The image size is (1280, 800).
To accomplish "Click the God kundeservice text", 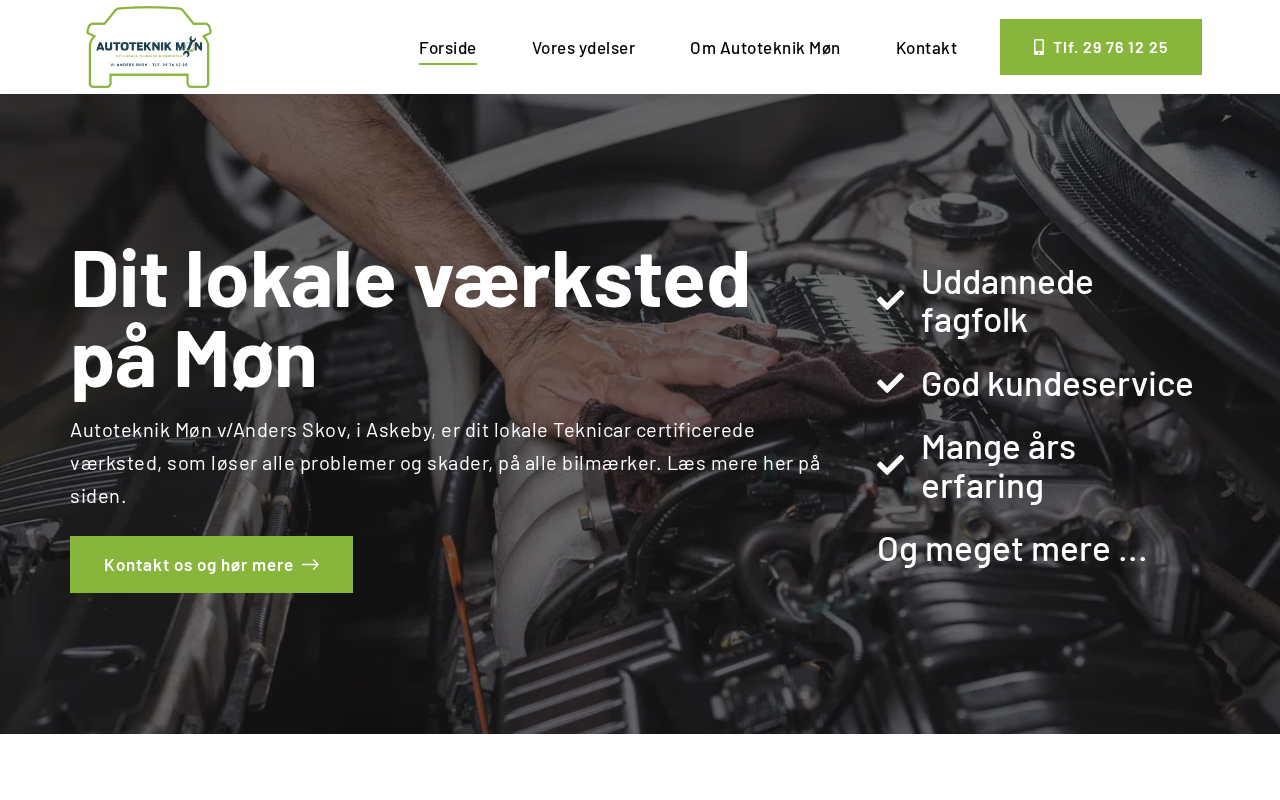I will pos(1057,384).
